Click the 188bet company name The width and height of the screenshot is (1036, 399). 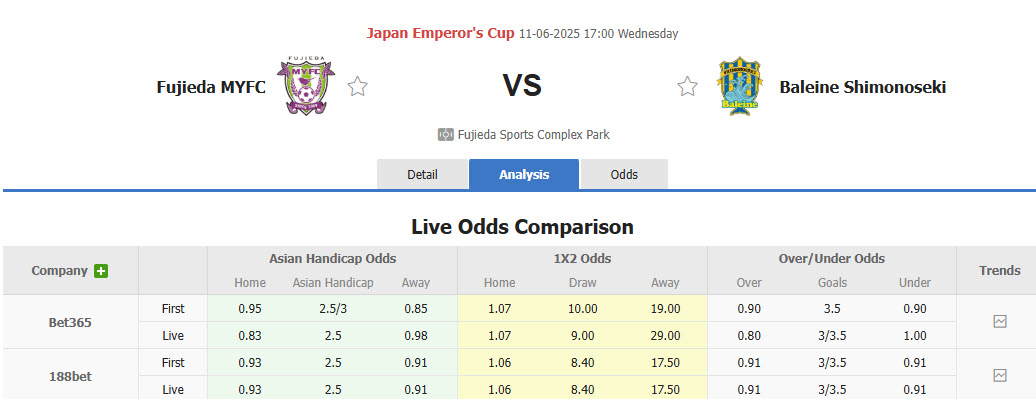(x=70, y=377)
